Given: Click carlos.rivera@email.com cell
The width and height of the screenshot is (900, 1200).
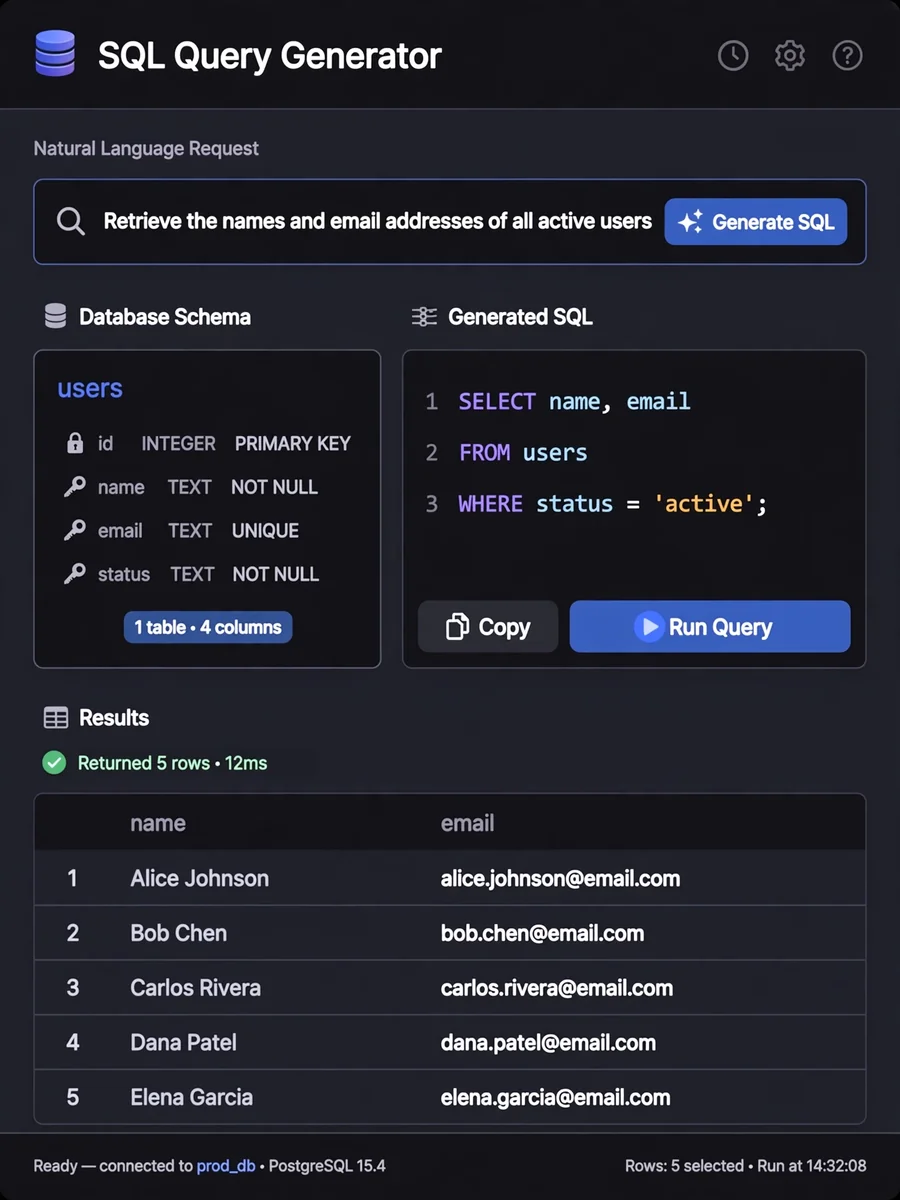Looking at the screenshot, I should tap(557, 988).
